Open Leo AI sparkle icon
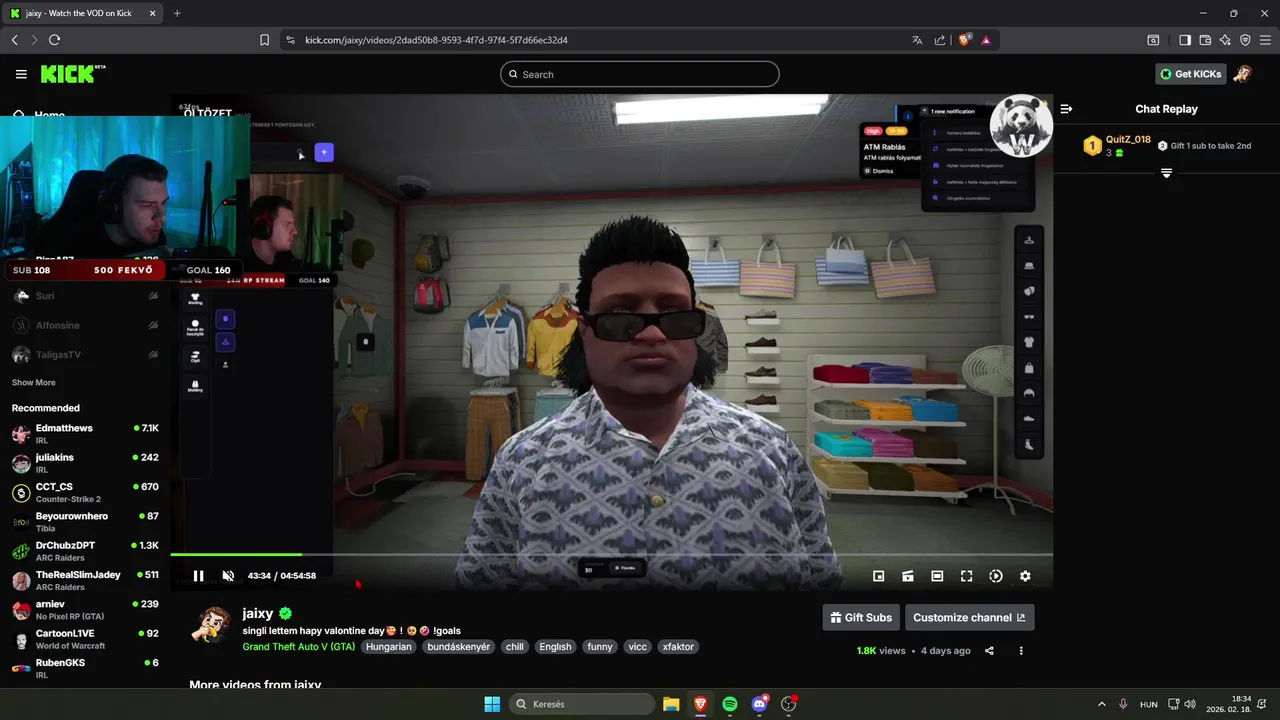The image size is (1280, 720). coord(1225,40)
